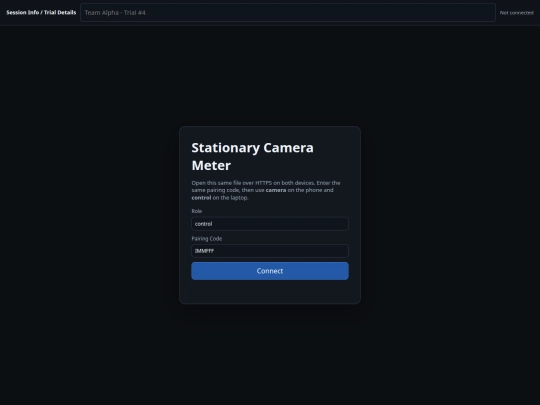This screenshot has width=540, height=405.
Task: Focus the Pairing Code input field
Action: pyautogui.click(x=270, y=251)
